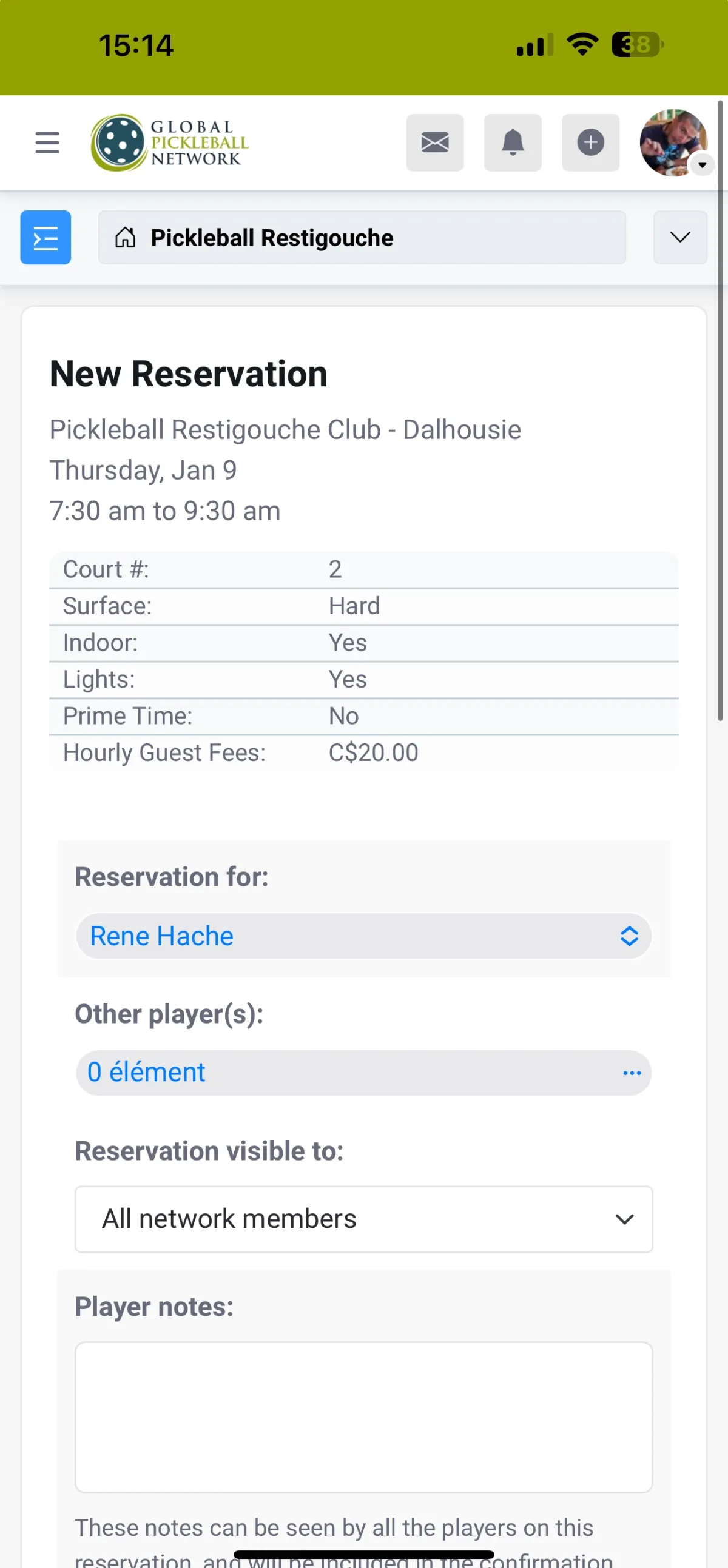The image size is (728, 1568).
Task: Expand the chevron next to club name
Action: 680,238
